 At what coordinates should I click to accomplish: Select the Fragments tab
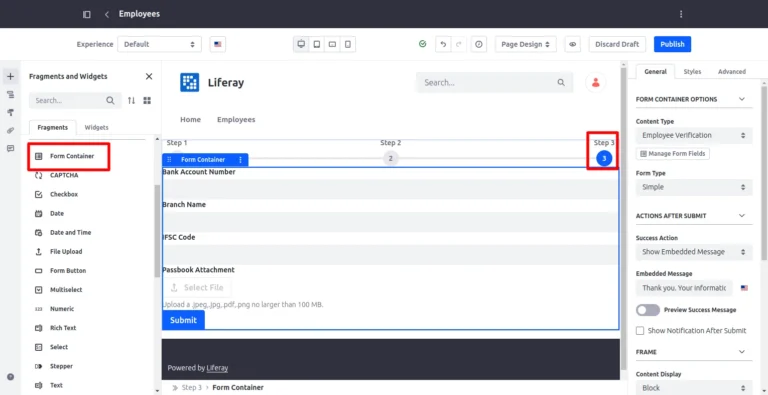coord(52,127)
